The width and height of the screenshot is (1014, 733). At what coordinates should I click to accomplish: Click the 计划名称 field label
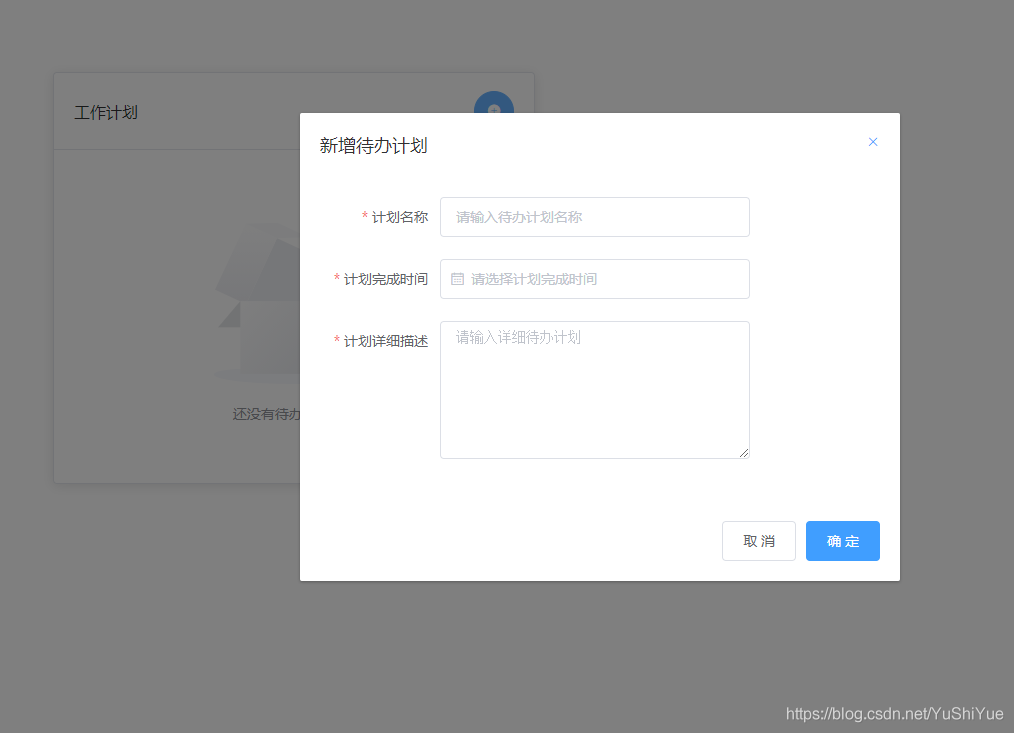[x=398, y=217]
